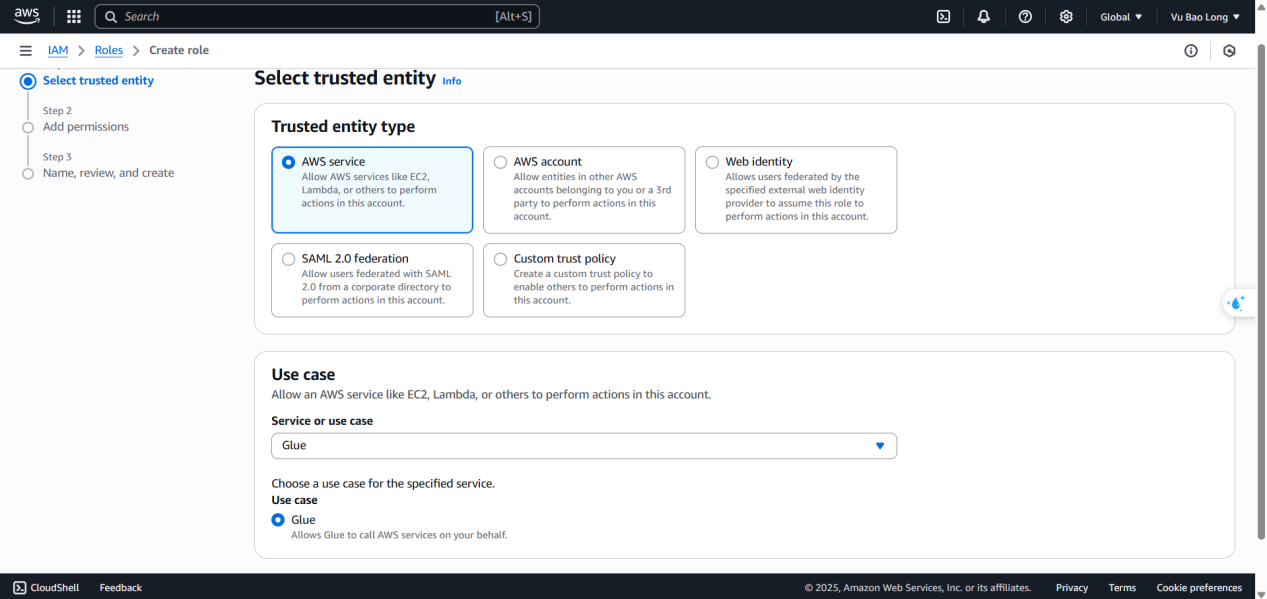
Task: Open the Vu Bao Long account menu
Action: pos(1205,17)
